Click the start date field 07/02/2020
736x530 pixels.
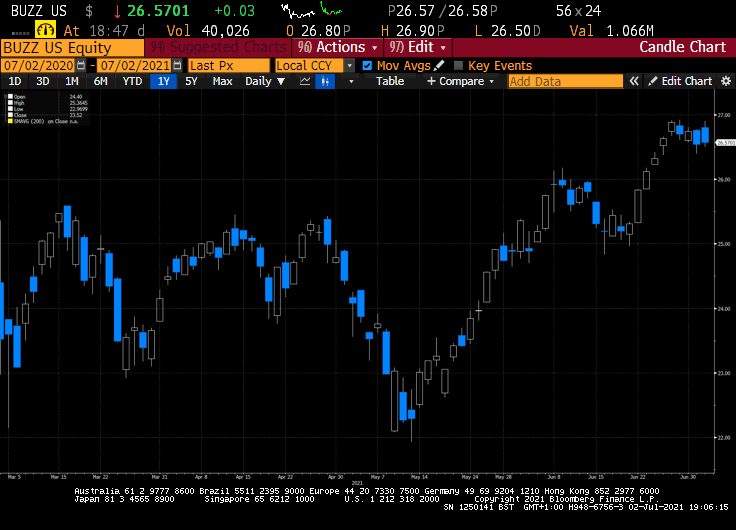click(x=39, y=65)
